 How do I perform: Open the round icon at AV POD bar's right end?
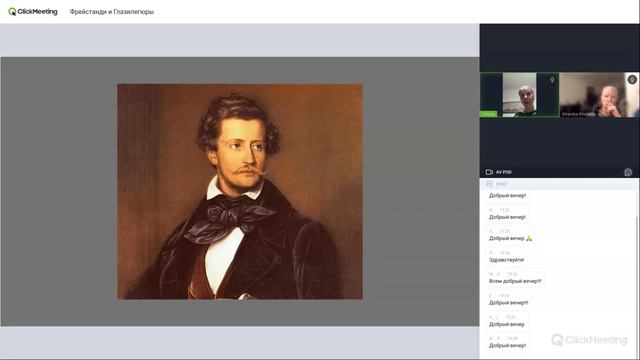coord(628,172)
